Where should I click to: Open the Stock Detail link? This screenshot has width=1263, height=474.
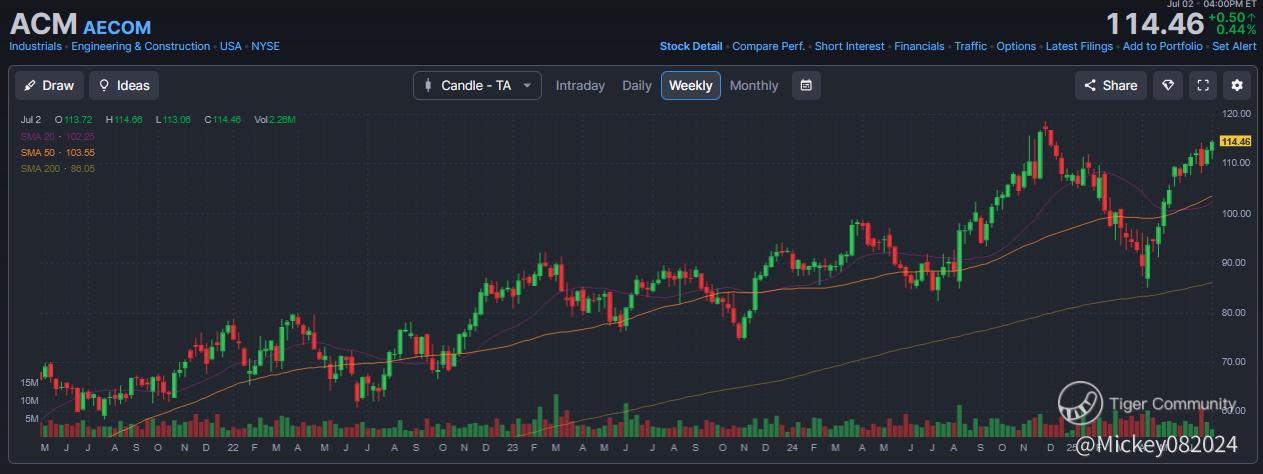[x=691, y=46]
